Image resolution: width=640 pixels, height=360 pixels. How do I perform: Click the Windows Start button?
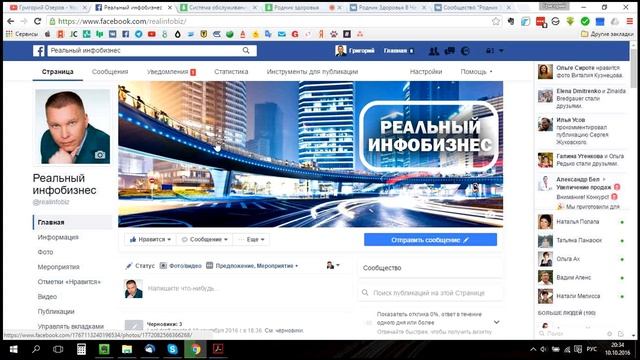13,349
